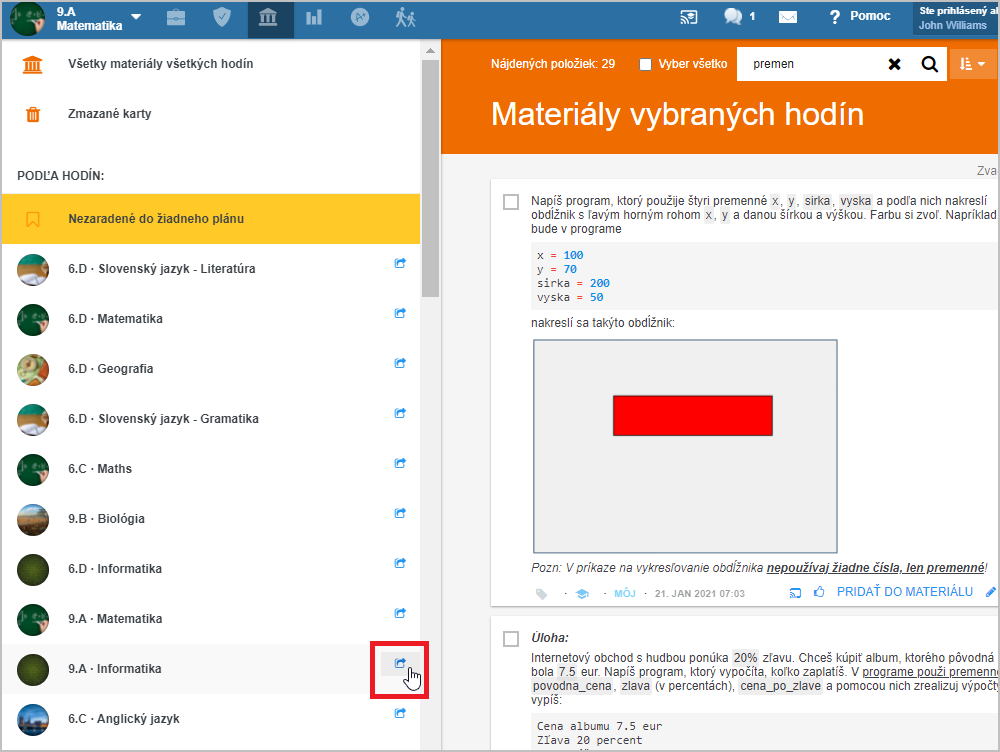This screenshot has height=752, width=1000.
Task: Open the grade badge icon in top bar
Action: coord(360,17)
